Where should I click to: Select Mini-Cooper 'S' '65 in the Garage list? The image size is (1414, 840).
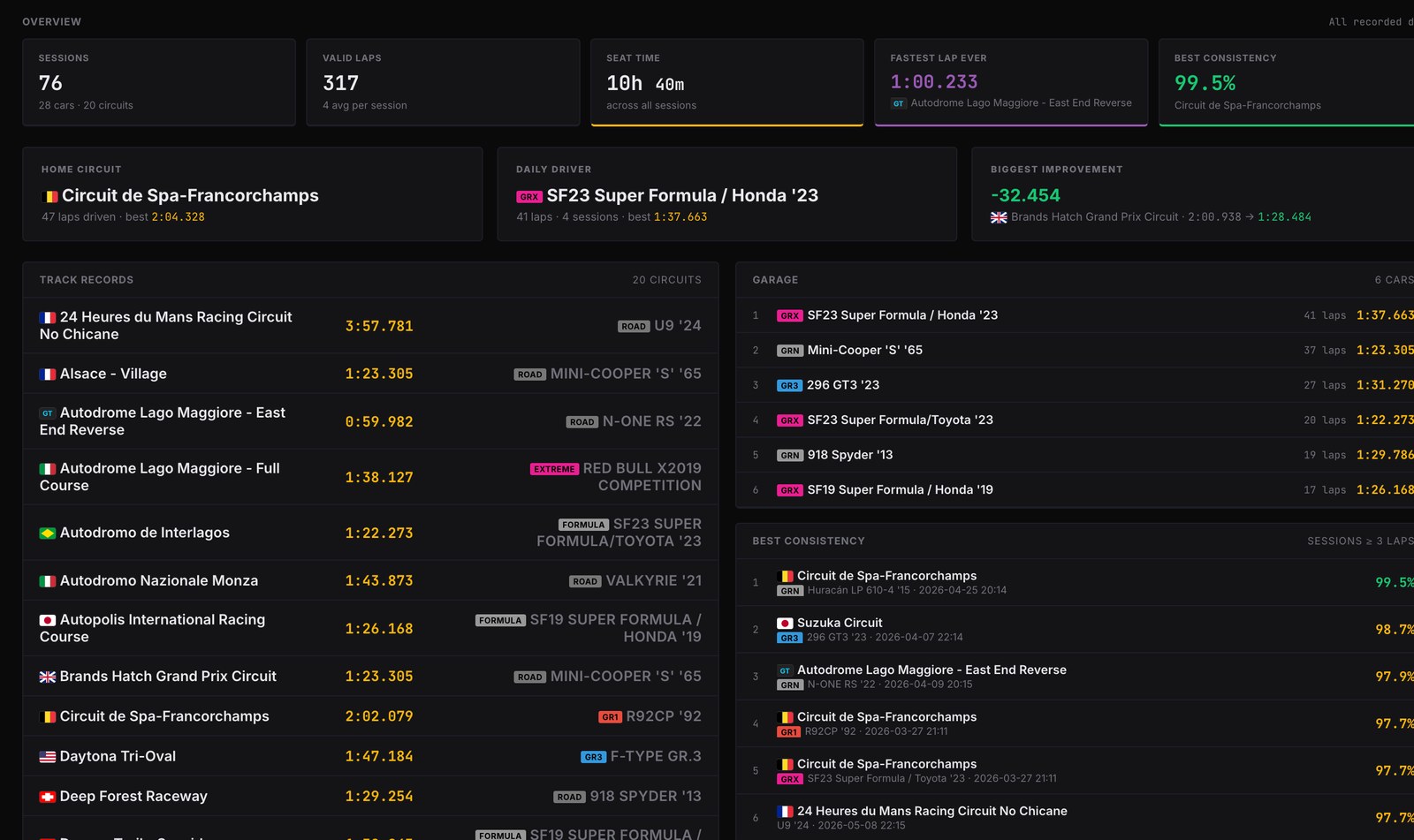point(864,351)
